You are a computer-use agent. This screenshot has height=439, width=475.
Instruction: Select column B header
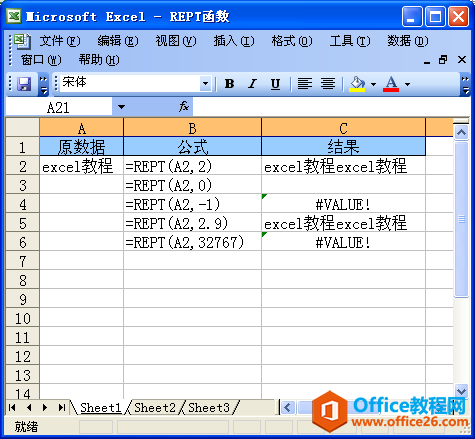pyautogui.click(x=192, y=128)
